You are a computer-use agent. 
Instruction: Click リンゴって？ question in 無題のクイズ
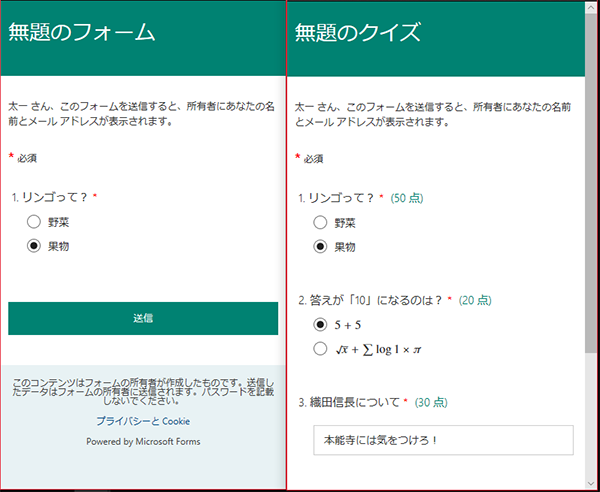[341, 198]
